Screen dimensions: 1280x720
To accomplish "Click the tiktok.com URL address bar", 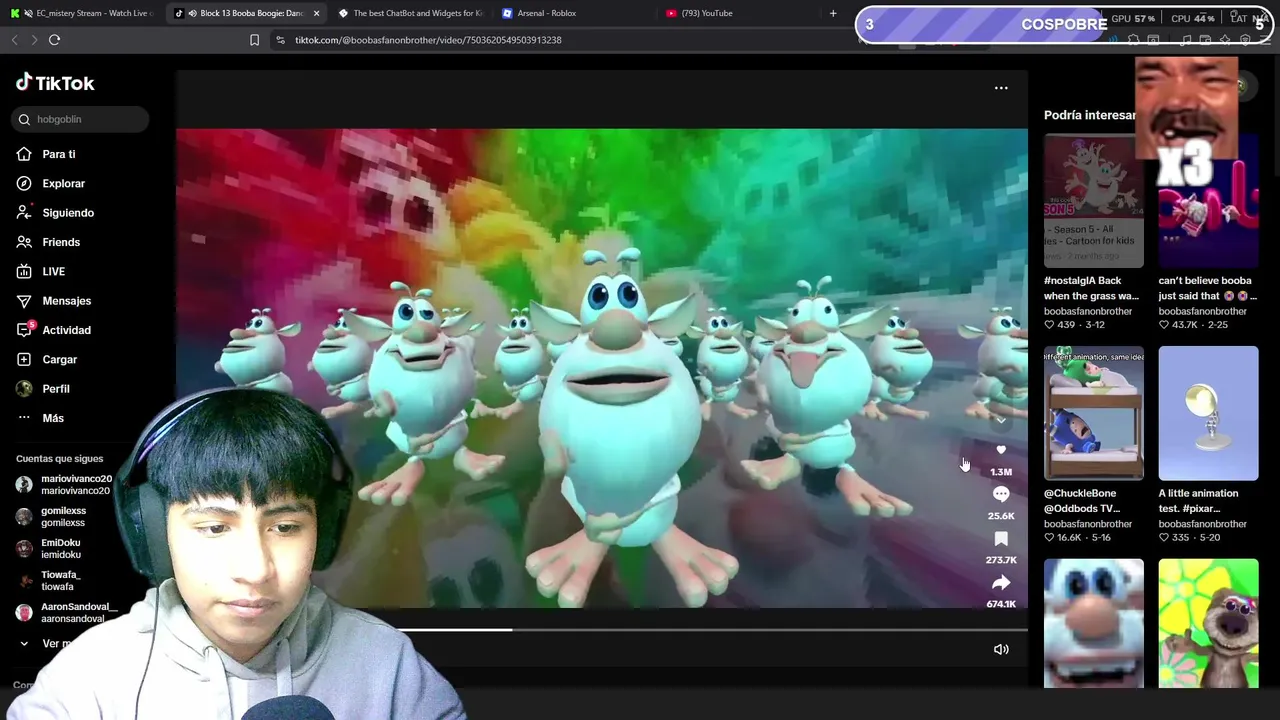I will pos(428,40).
